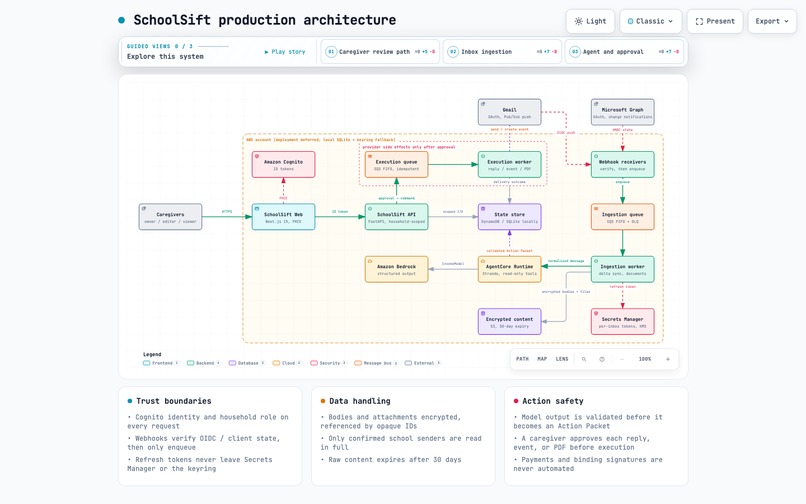The image size is (806, 504).
Task: Click the SchoolSift API node
Action: 396,217
